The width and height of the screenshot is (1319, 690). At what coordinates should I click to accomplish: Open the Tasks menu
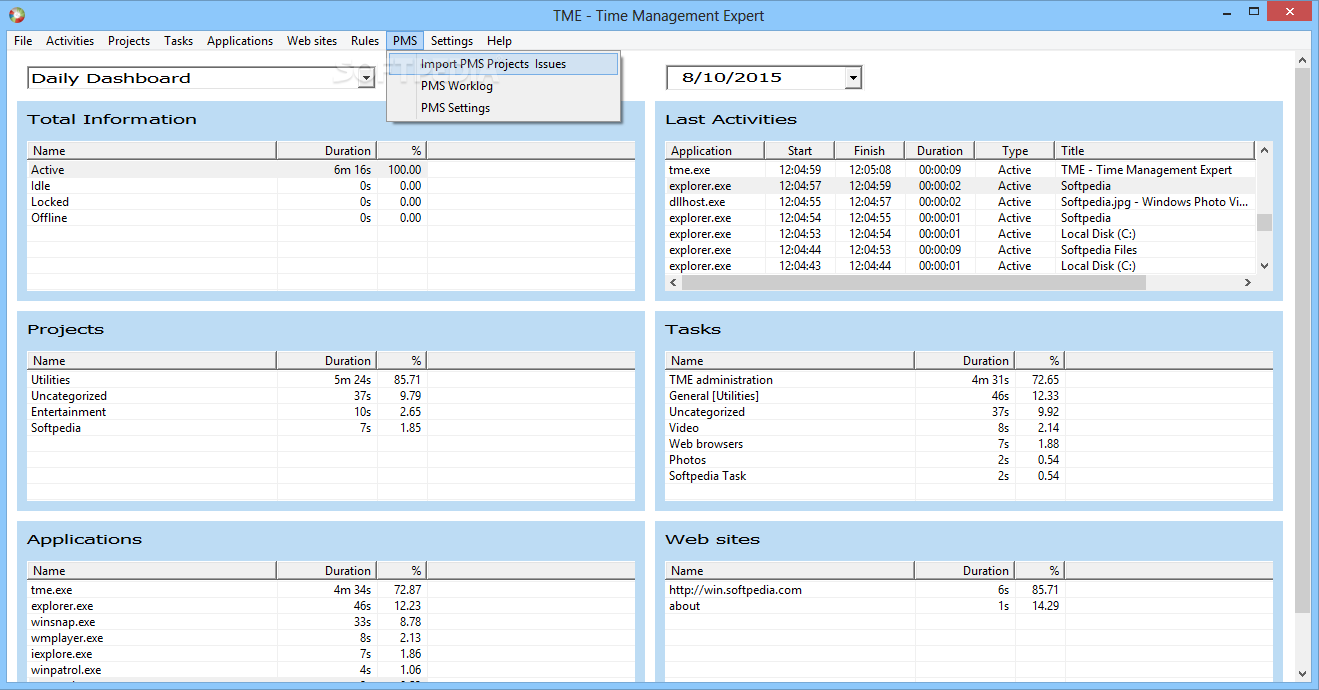tap(179, 41)
